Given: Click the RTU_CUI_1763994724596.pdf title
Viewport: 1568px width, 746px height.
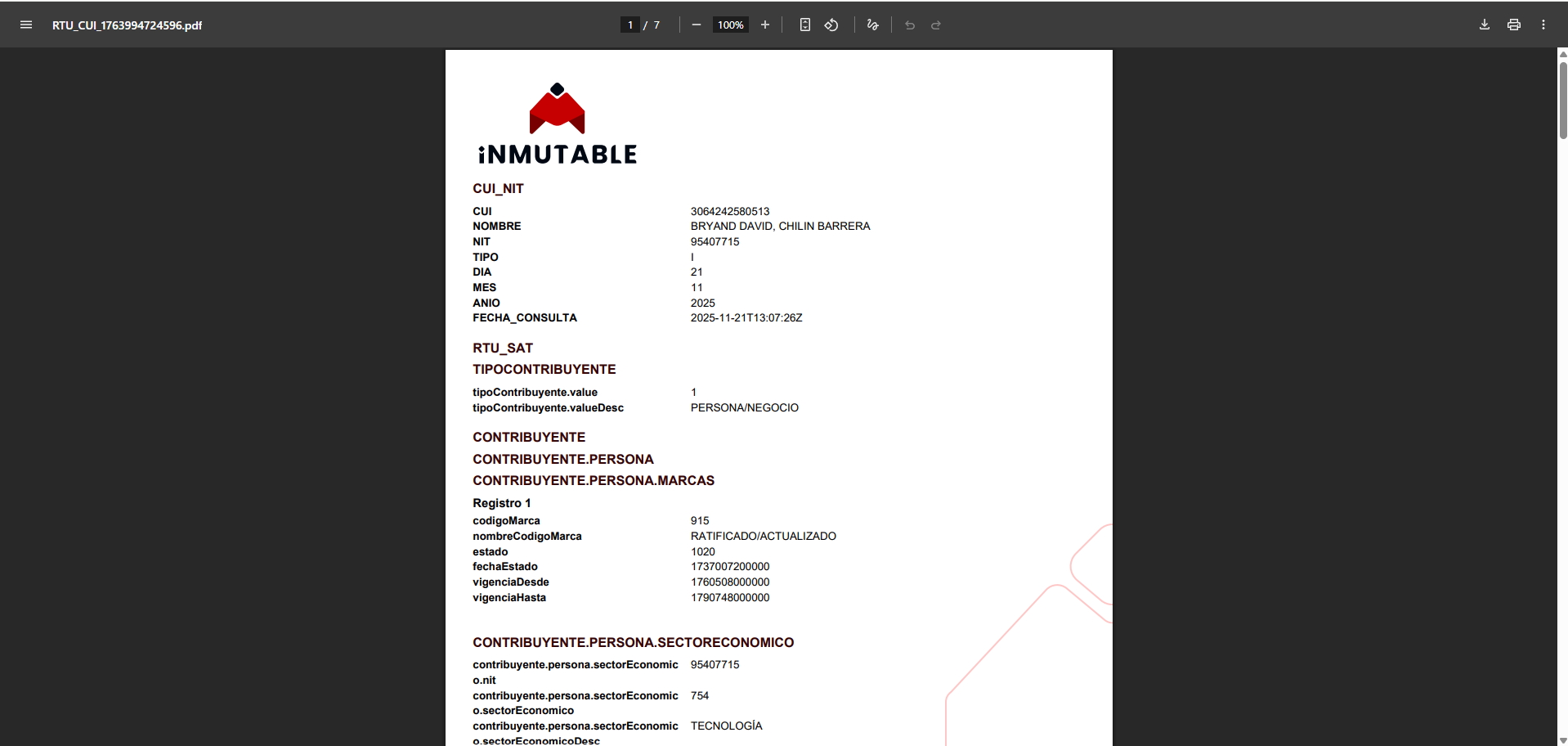Looking at the screenshot, I should [127, 25].
